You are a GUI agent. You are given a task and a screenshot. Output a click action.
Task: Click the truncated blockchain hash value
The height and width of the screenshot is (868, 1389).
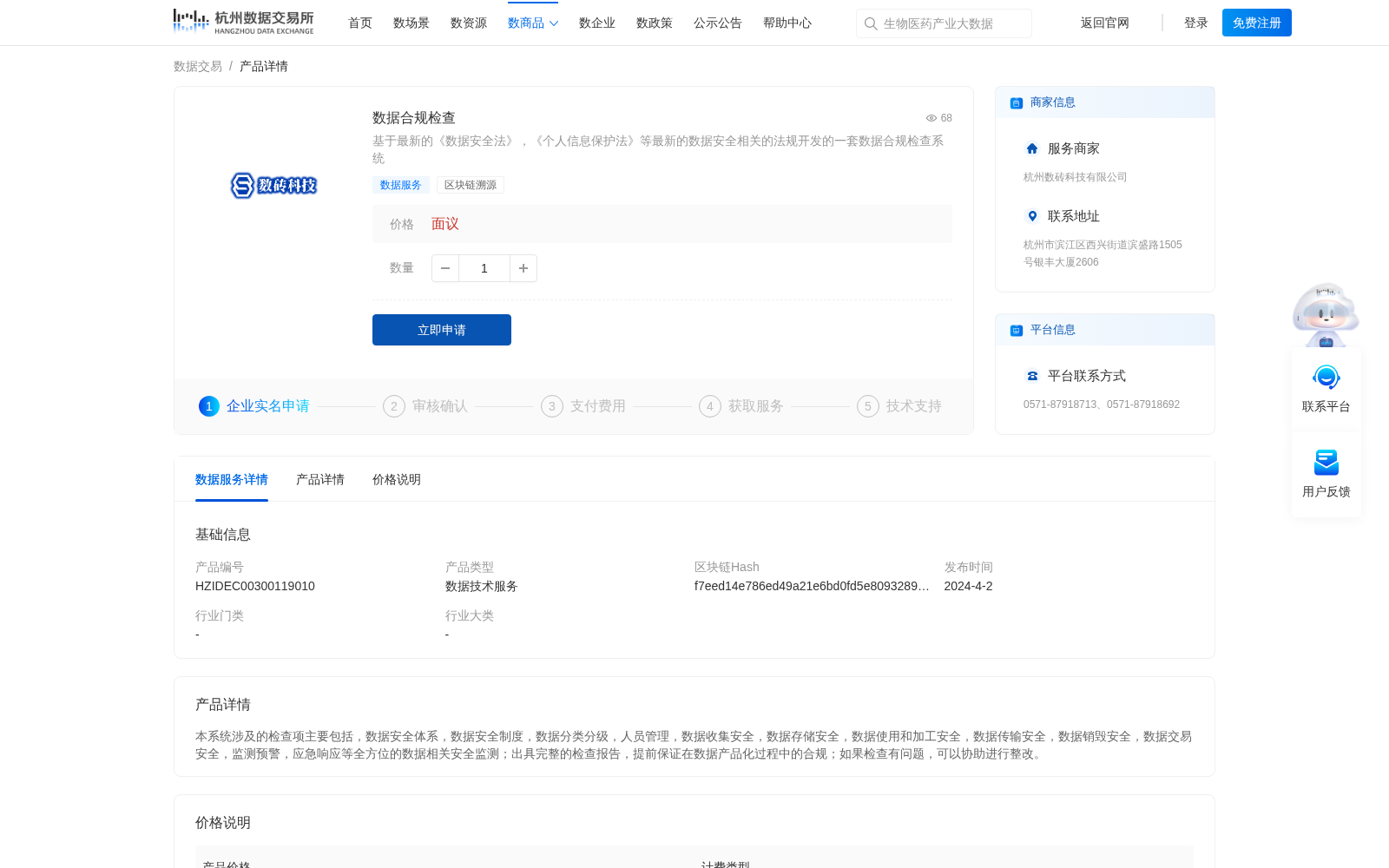pos(812,587)
